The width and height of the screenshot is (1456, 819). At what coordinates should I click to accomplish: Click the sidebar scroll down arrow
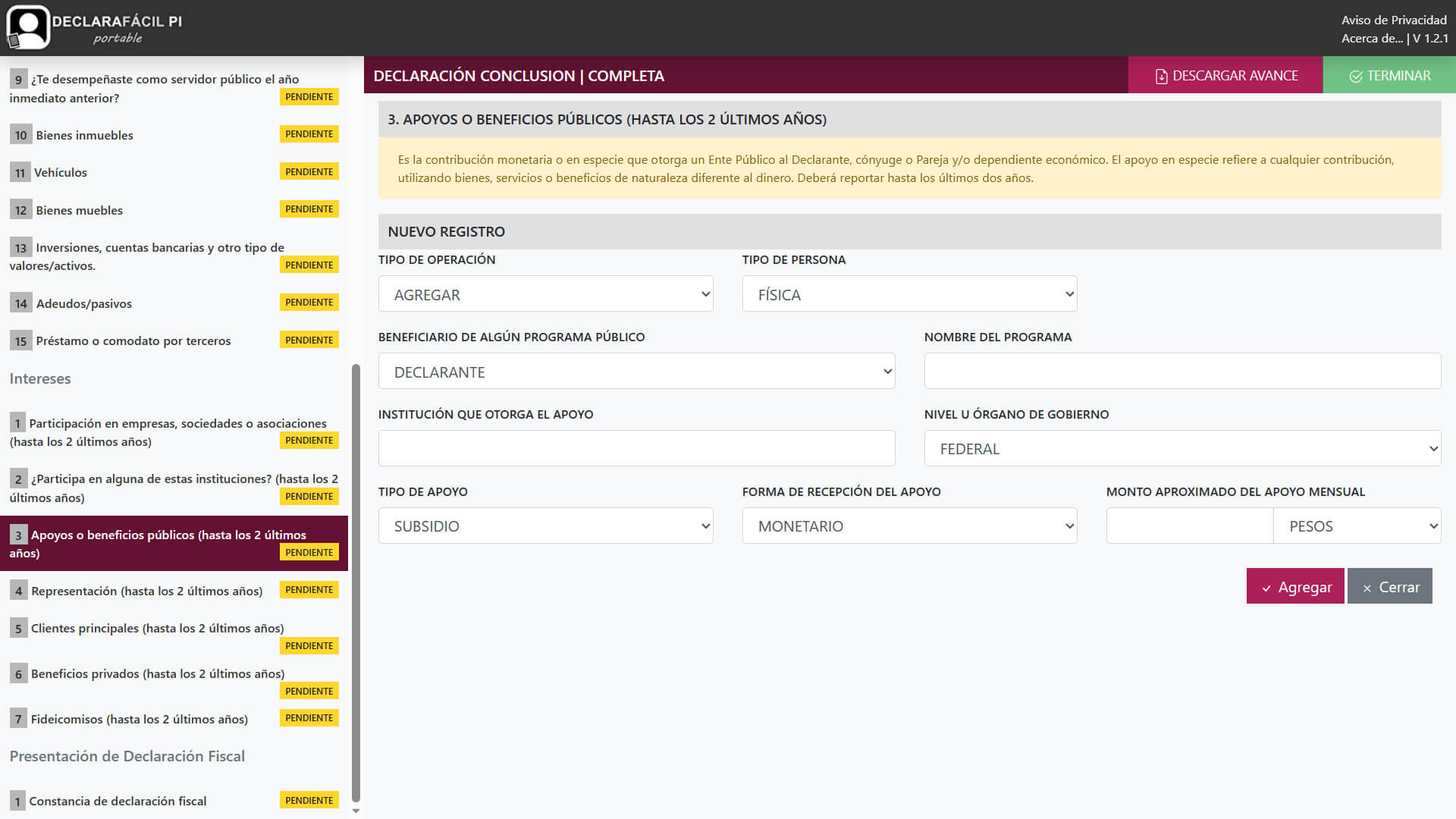coord(356,811)
